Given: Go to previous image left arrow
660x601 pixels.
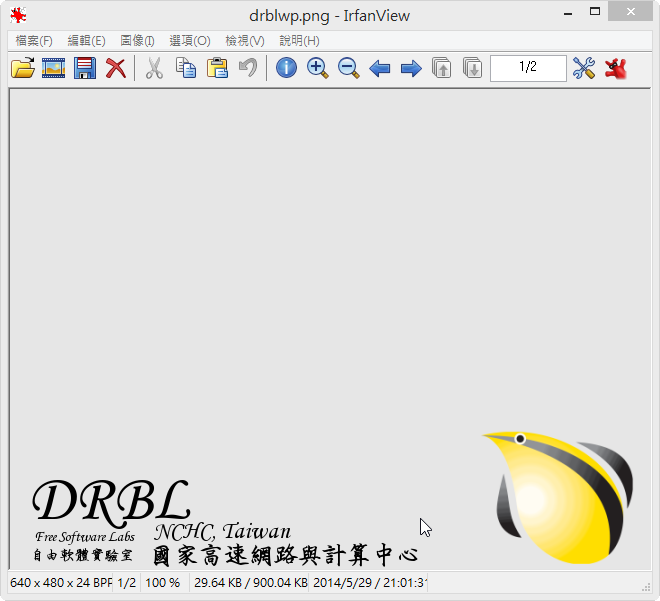Looking at the screenshot, I should pos(379,68).
